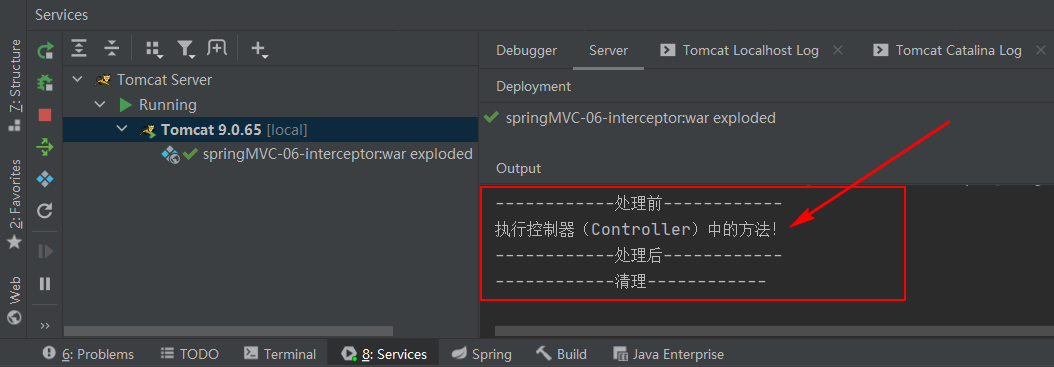Image resolution: width=1054 pixels, height=367 pixels.
Task: Click the Output panel horizontal scrollbar
Action: point(774,331)
